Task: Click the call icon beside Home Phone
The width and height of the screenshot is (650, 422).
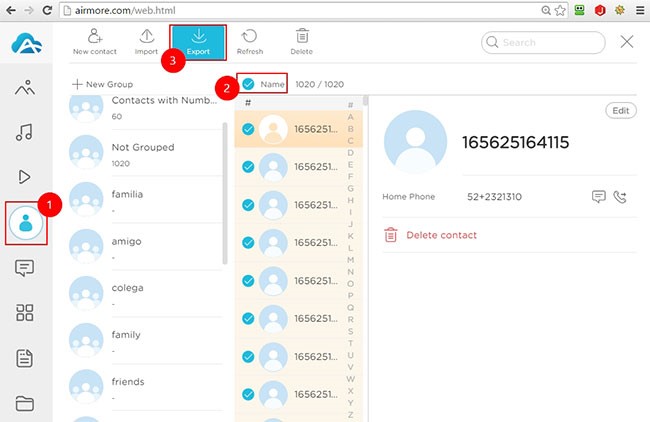Action: pyautogui.click(x=620, y=197)
